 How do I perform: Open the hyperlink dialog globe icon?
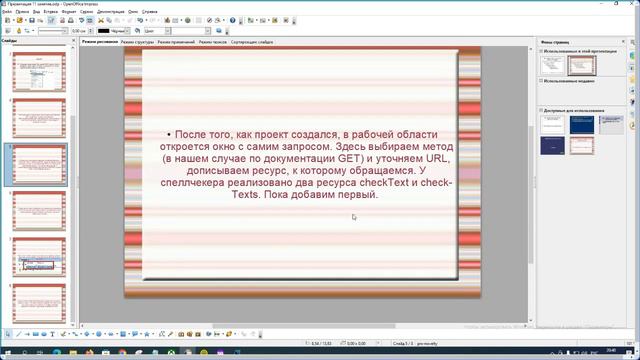coord(188,20)
